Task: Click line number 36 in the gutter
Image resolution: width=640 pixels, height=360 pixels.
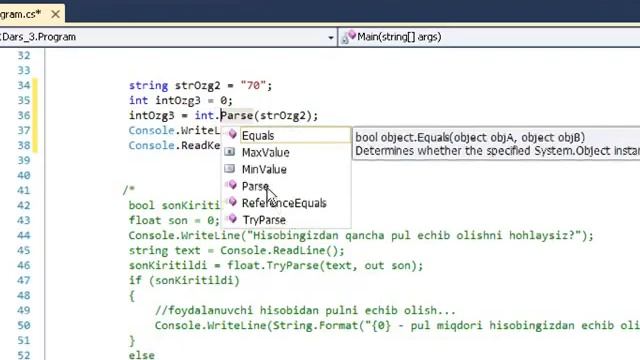Action: point(24,116)
